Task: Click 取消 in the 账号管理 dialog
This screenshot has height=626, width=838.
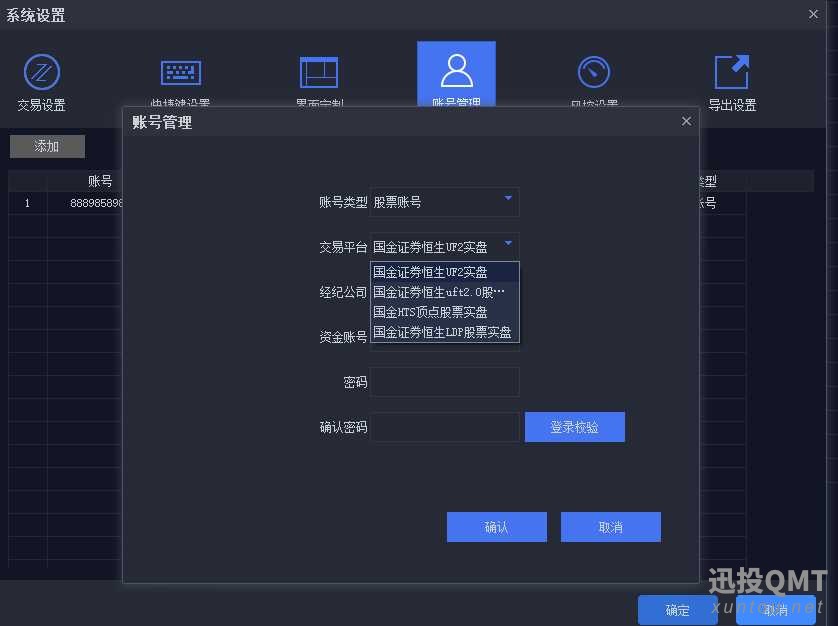Action: (x=610, y=527)
